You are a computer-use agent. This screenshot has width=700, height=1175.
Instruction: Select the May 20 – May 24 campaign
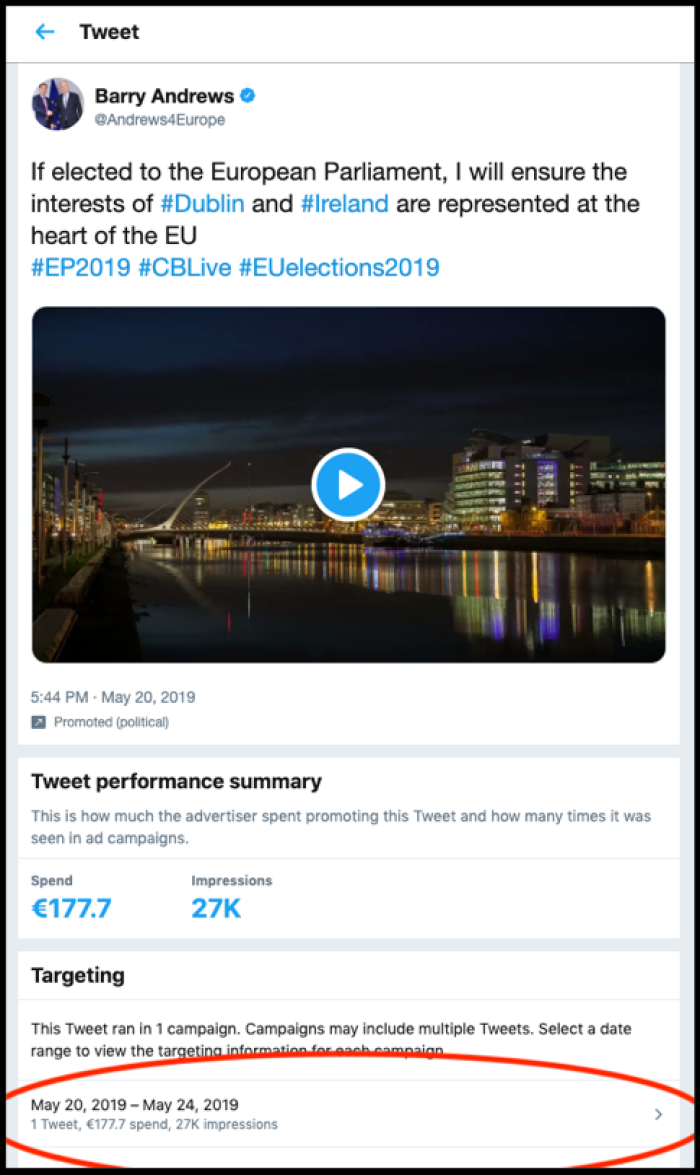(x=135, y=1105)
